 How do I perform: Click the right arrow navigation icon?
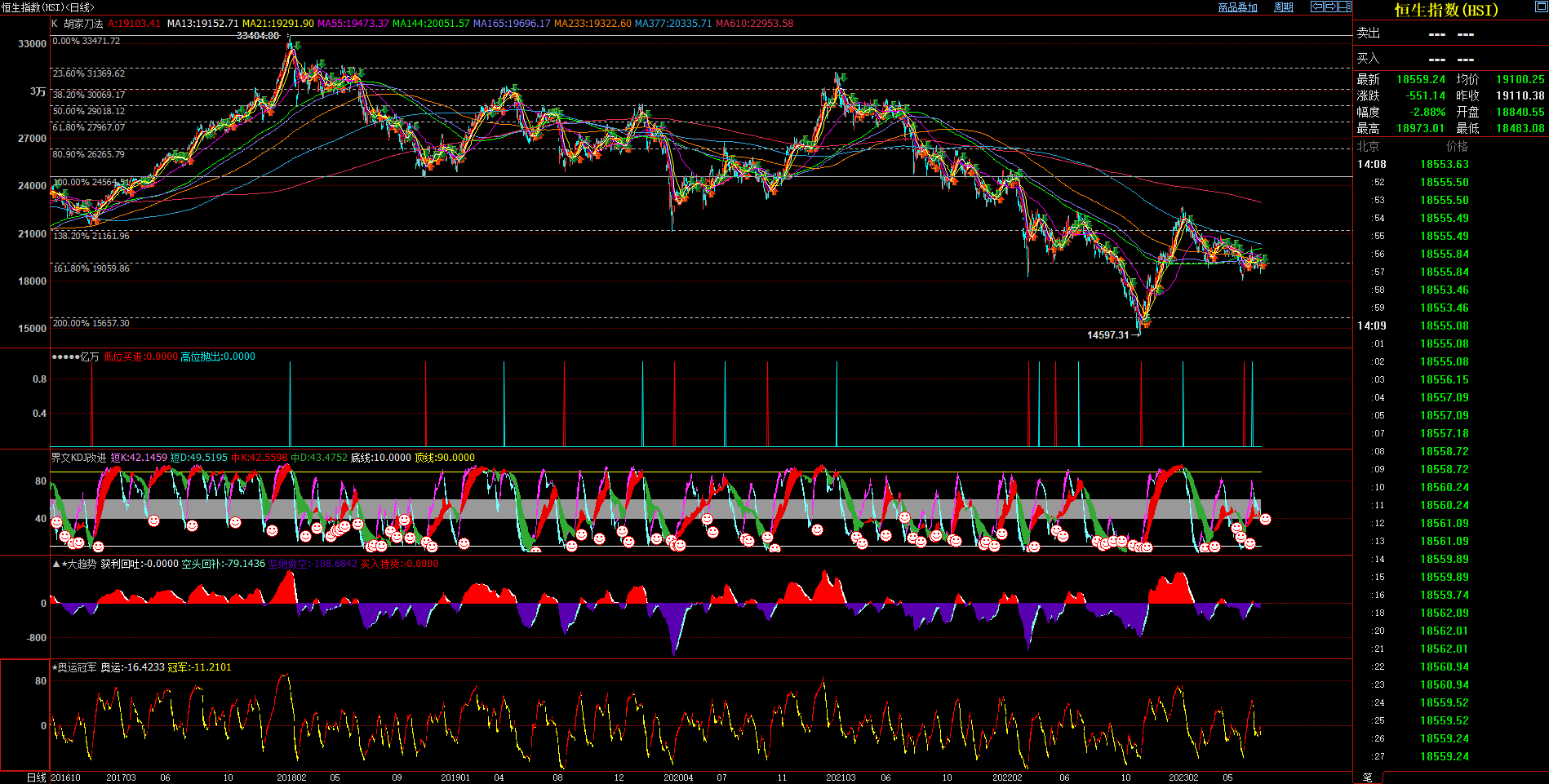pyautogui.click(x=1331, y=7)
